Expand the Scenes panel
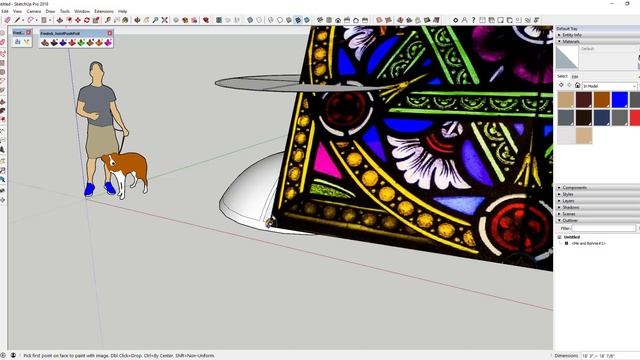Screen dimensions: 640x360 pos(597,214)
